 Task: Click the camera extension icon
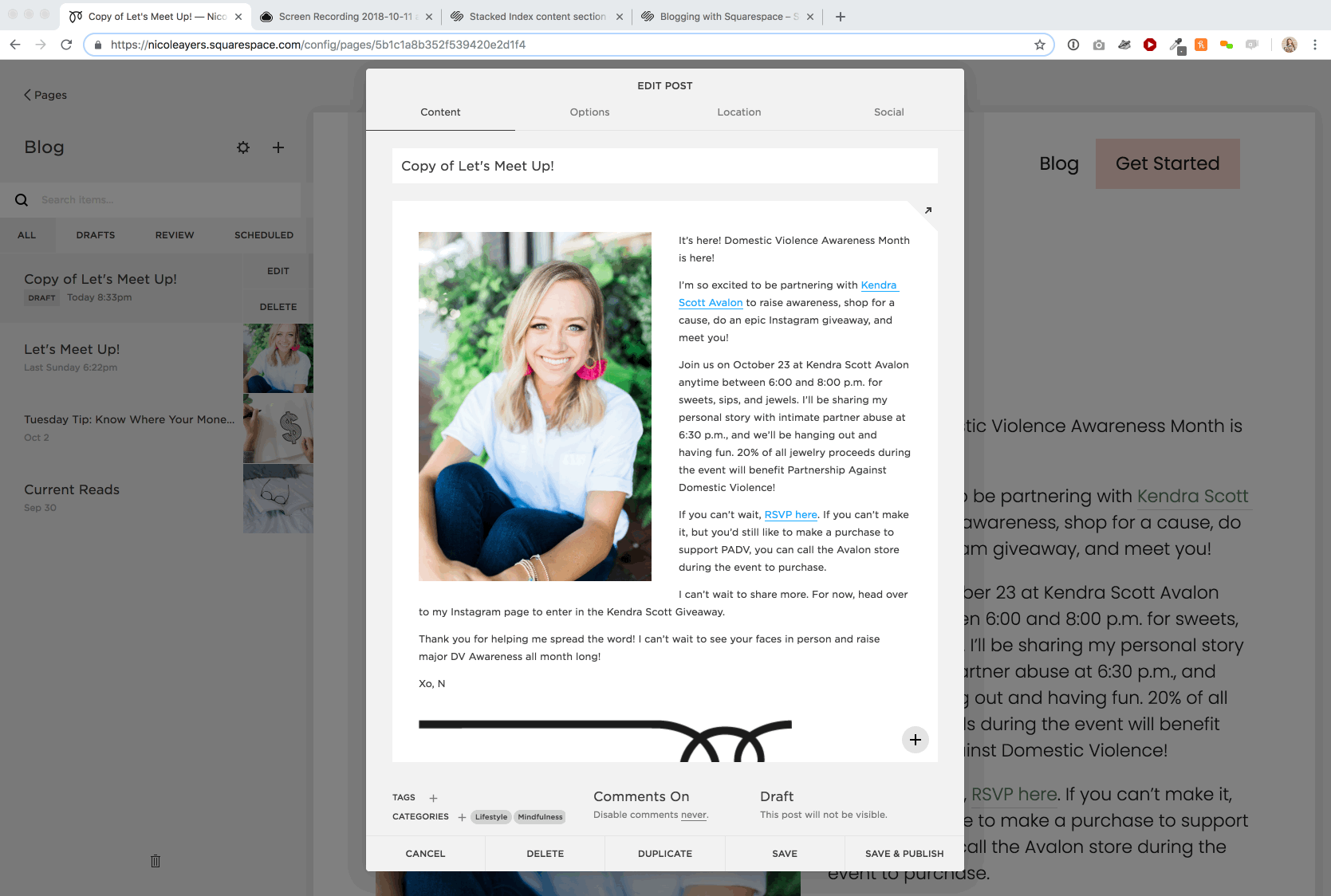(1099, 45)
